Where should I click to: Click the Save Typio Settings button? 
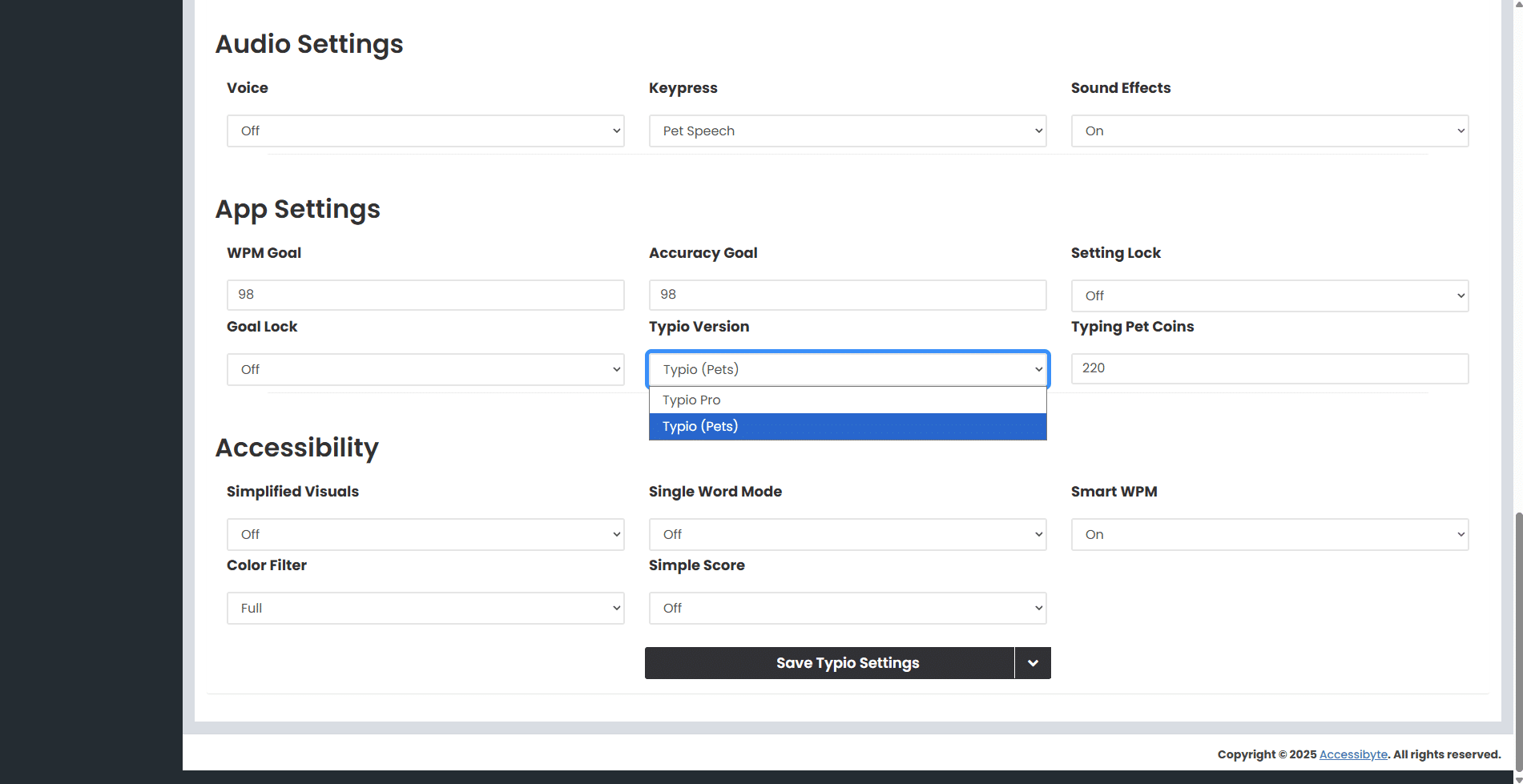click(829, 663)
